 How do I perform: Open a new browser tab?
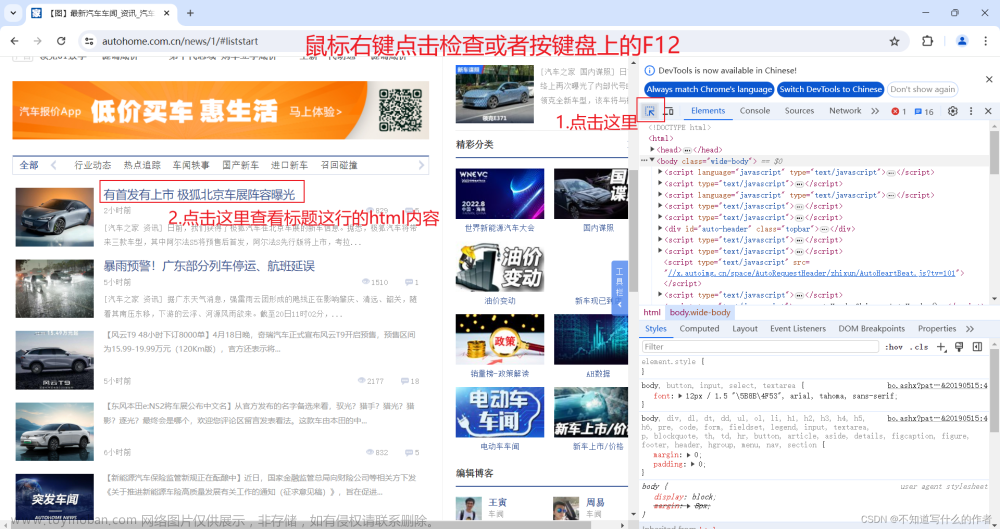coord(190,13)
